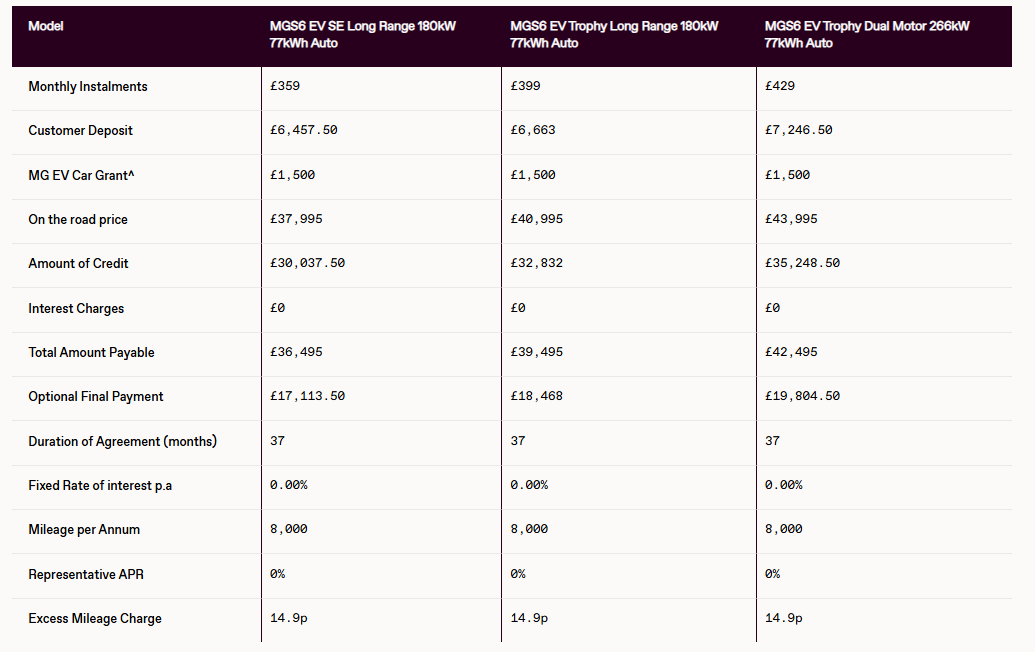
Task: Click the Duration of Agreement label
Action: [x=122, y=441]
